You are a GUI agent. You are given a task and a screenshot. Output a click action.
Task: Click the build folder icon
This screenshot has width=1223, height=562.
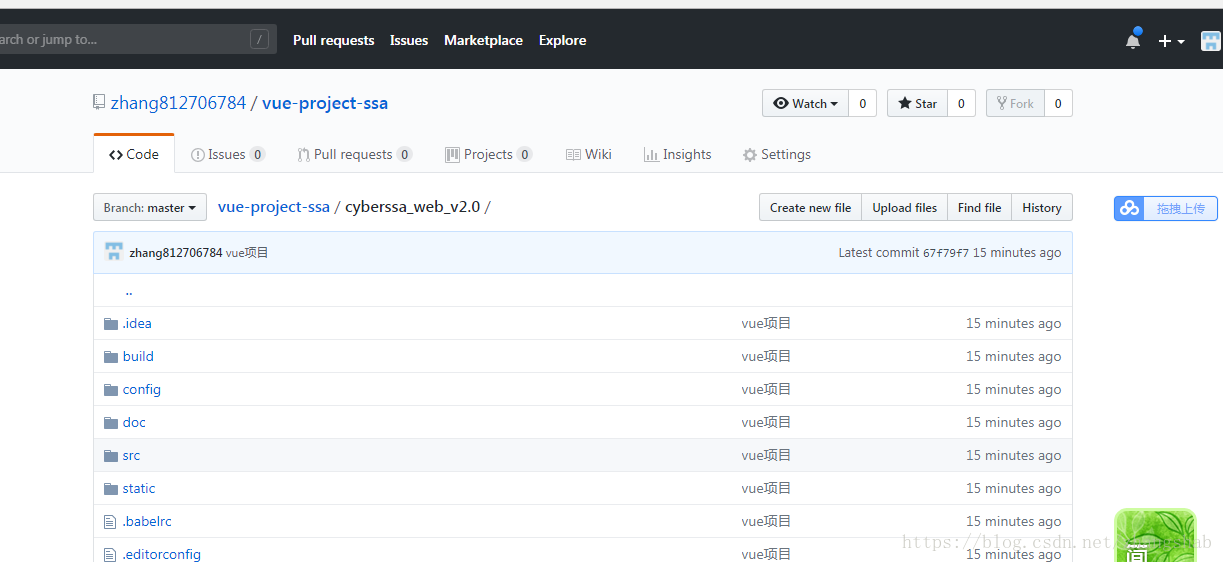[x=111, y=356]
